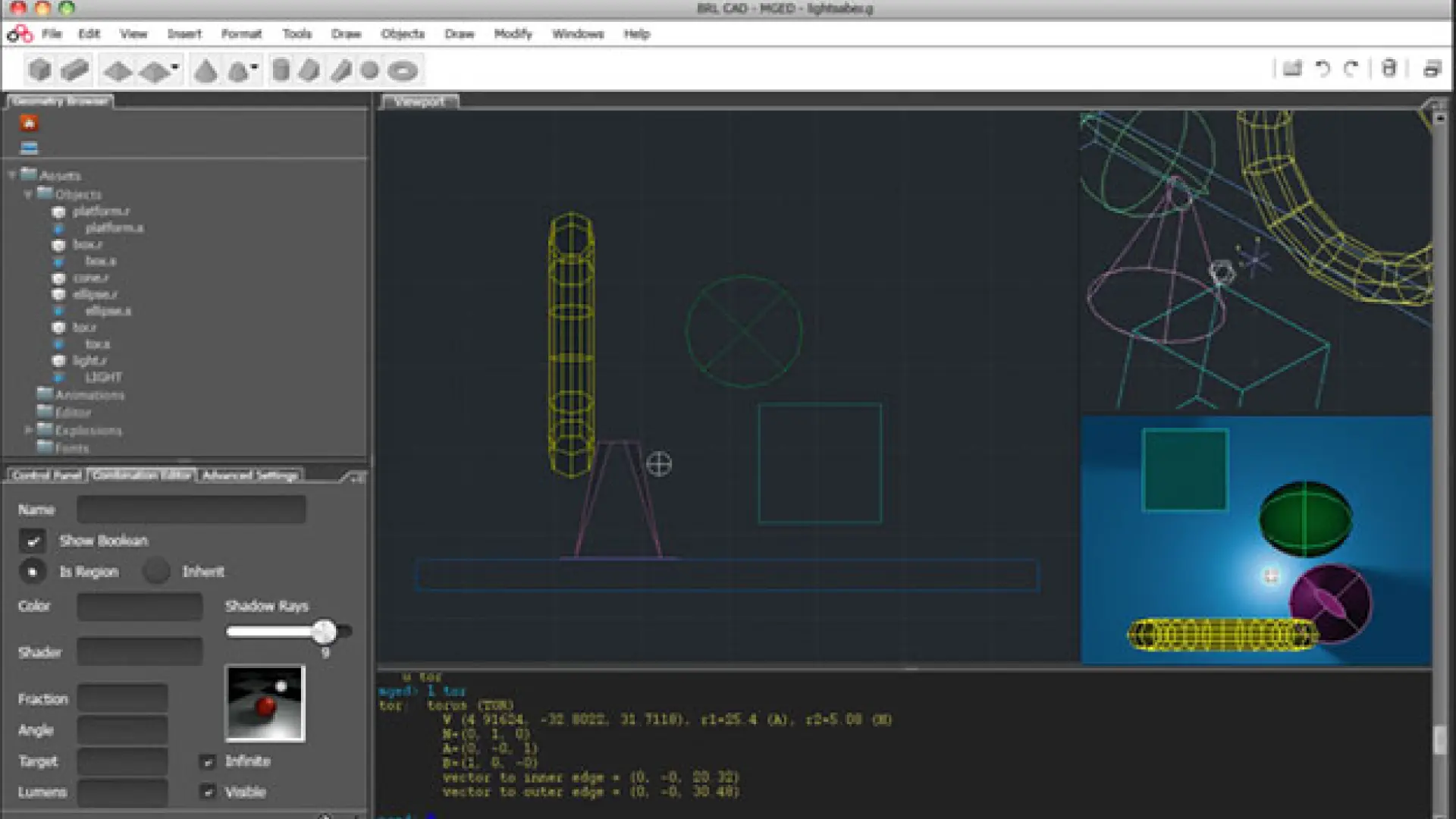1456x819 pixels.
Task: Click the orange home icon
Action: 29,123
